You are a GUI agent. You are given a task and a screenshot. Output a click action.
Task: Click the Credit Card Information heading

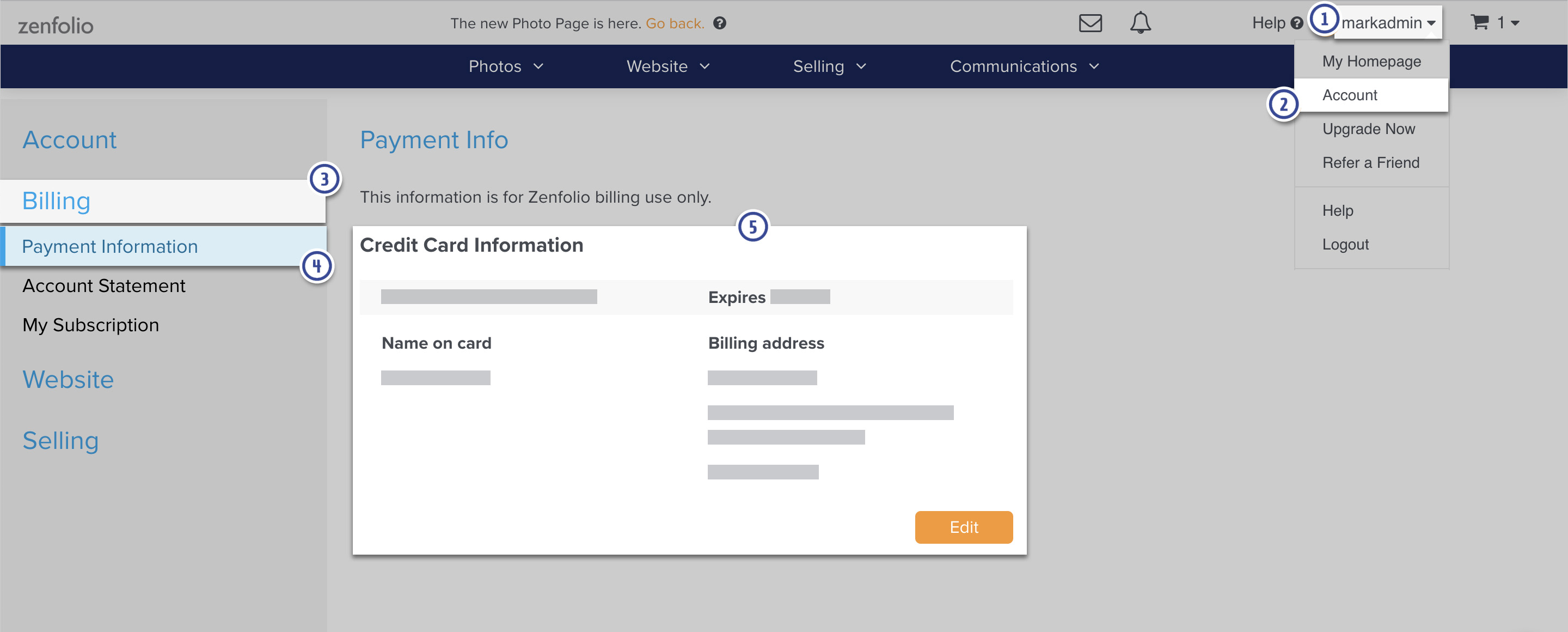pyautogui.click(x=471, y=245)
